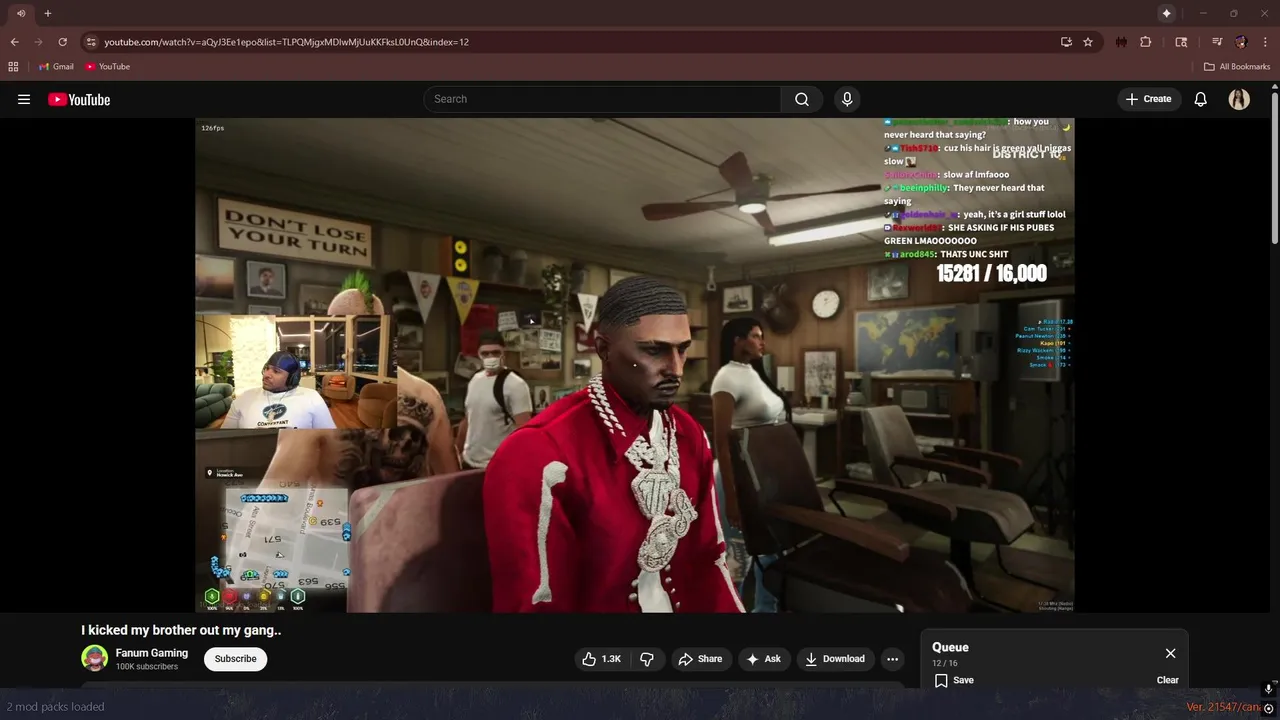Image resolution: width=1280 pixels, height=720 pixels.
Task: Open the apps grid in bookmarks bar
Action: pyautogui.click(x=13, y=67)
